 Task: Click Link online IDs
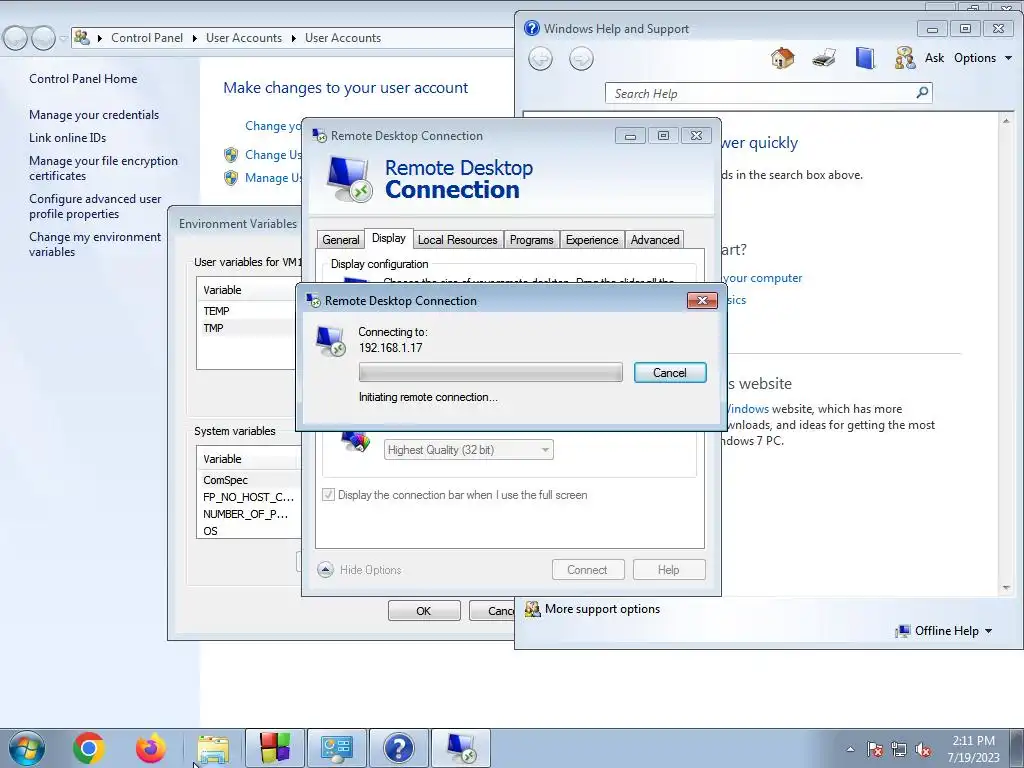click(67, 138)
